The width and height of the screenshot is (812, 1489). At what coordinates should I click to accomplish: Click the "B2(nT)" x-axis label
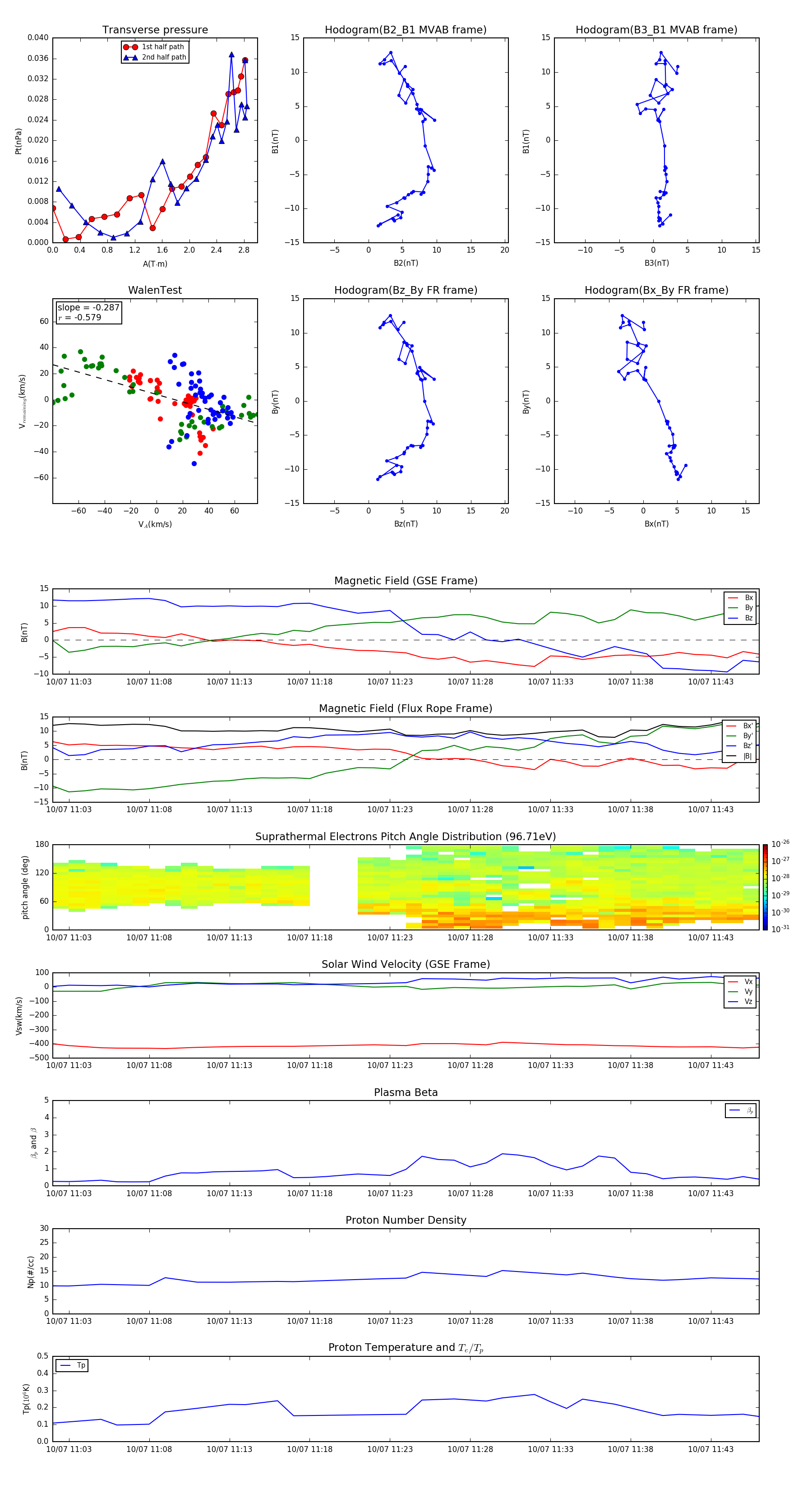[x=406, y=263]
